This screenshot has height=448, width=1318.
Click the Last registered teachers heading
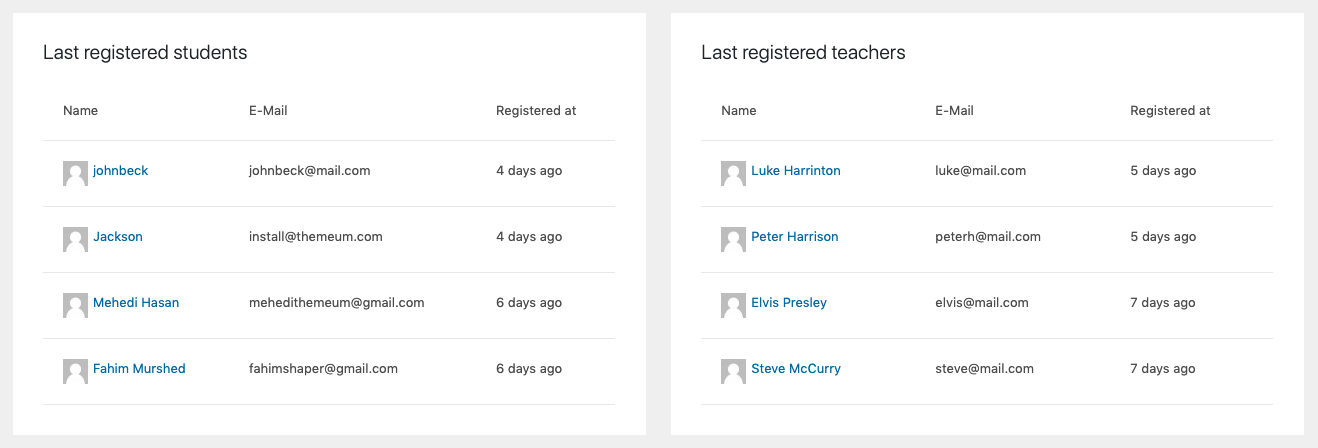803,52
